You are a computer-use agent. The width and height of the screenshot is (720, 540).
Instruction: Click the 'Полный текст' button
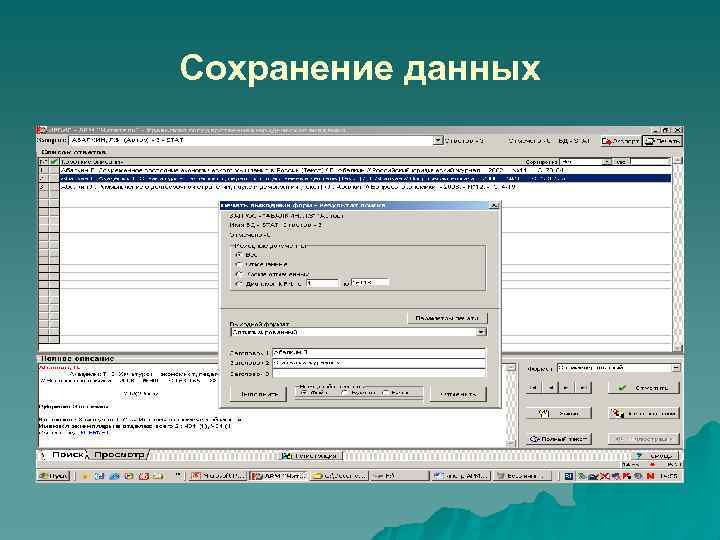558,439
